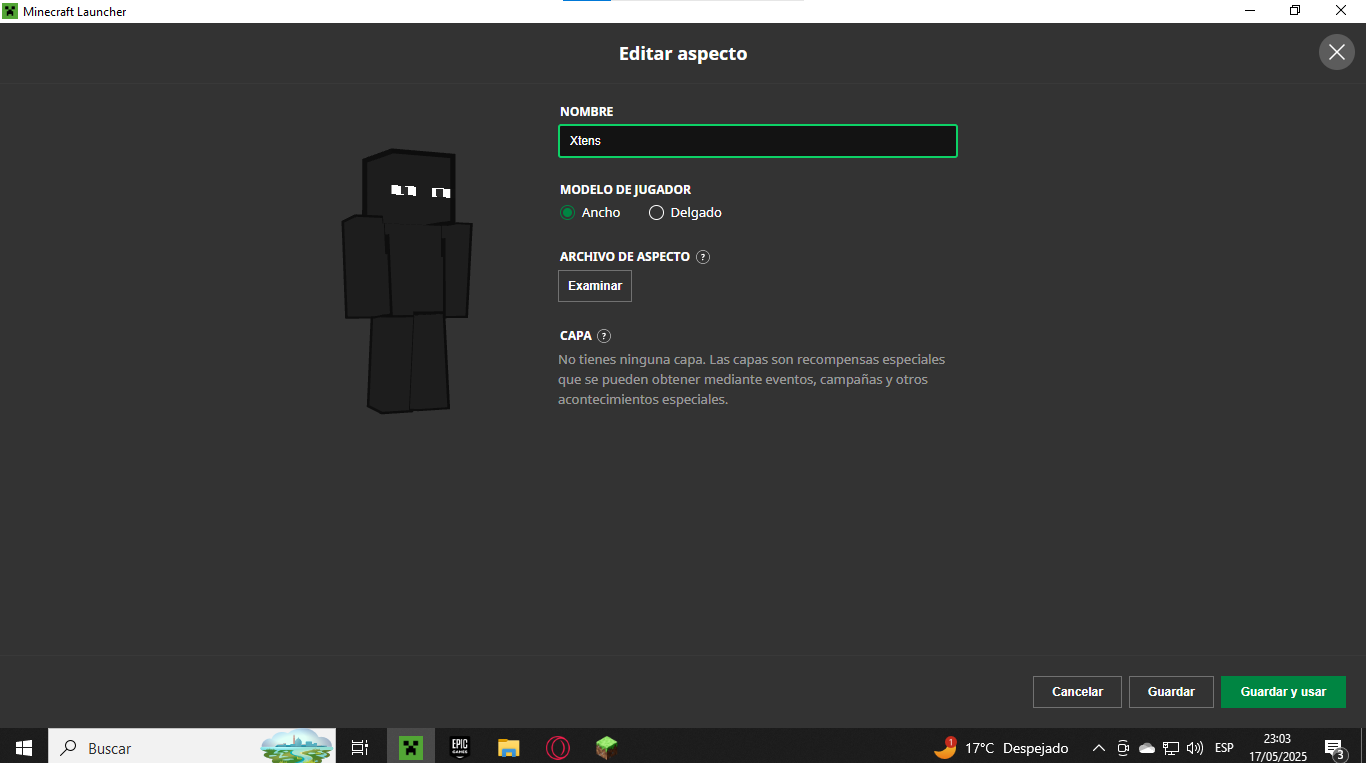Image resolution: width=1366 pixels, height=763 pixels.
Task: Launch Opera browser from the taskbar
Action: pyautogui.click(x=558, y=747)
